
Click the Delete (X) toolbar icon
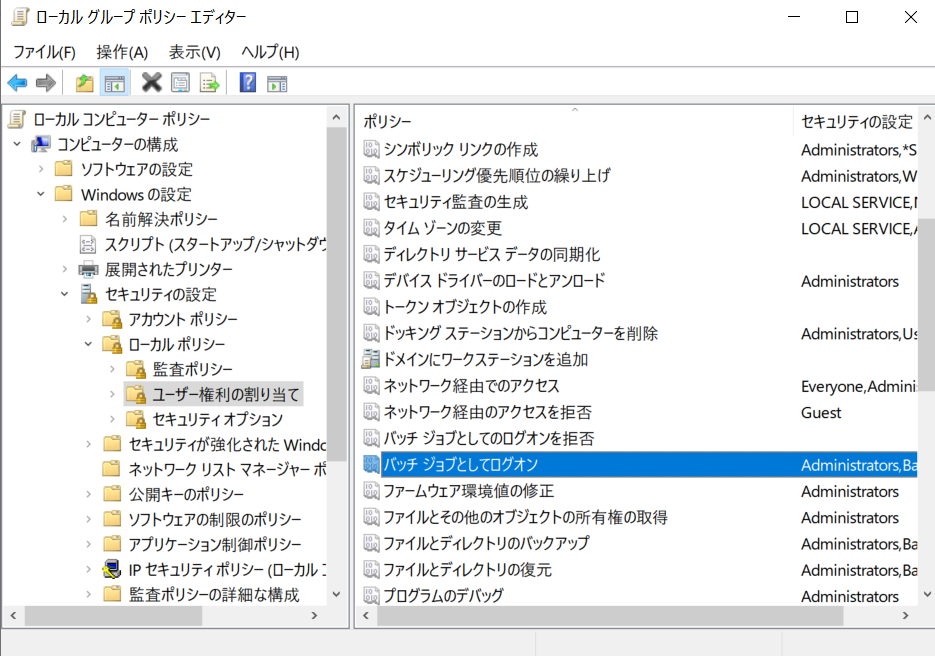pyautogui.click(x=151, y=83)
